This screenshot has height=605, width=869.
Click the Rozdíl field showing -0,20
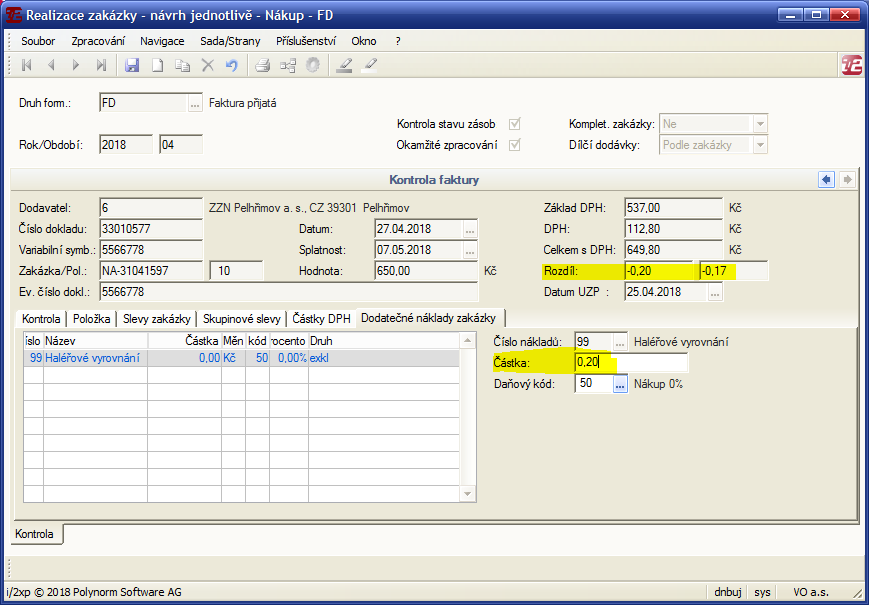(x=659, y=271)
